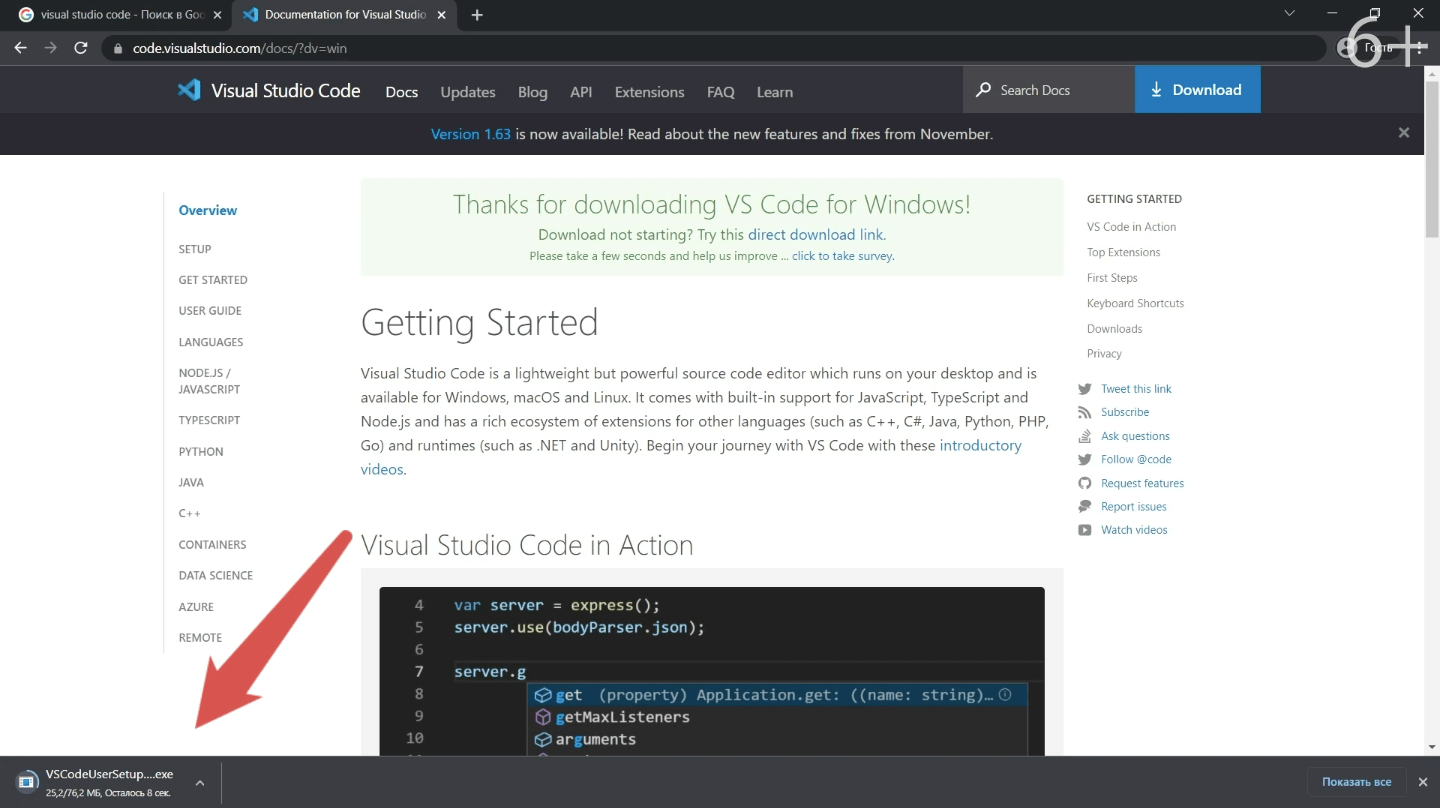
Task: Go to Downloads section link
Action: click(1114, 329)
